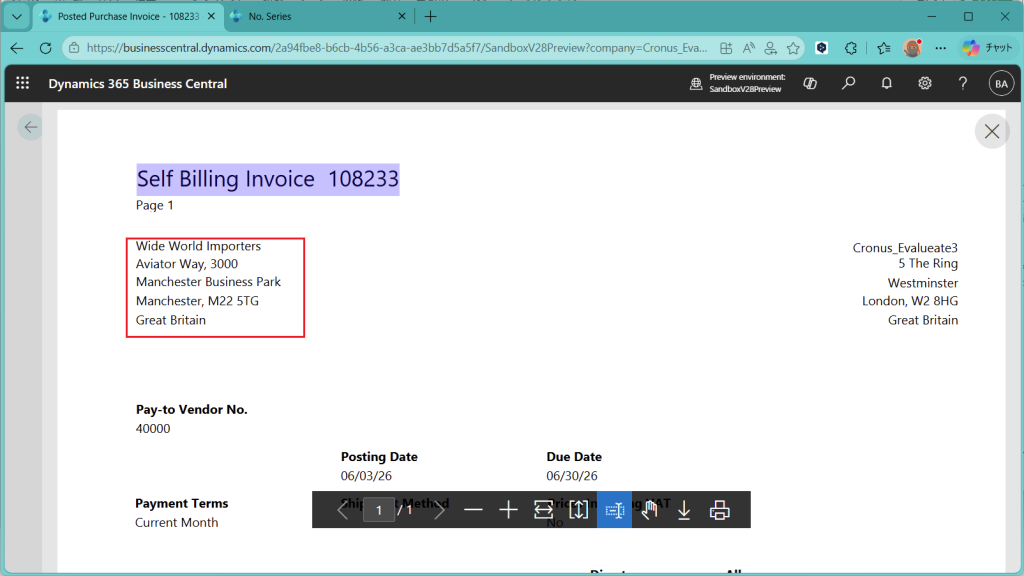This screenshot has height=576, width=1024.
Task: Click the print icon in the PDF toolbar
Action: point(719,510)
